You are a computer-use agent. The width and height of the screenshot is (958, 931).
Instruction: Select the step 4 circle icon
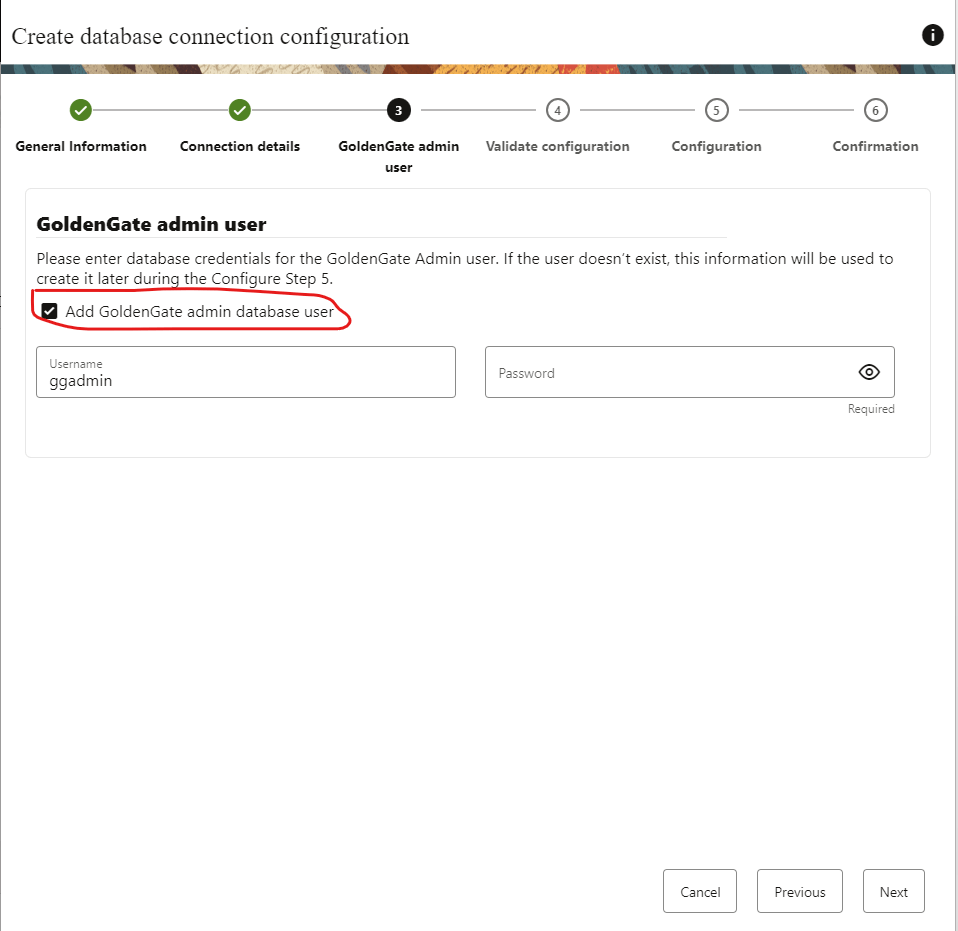coord(557,110)
